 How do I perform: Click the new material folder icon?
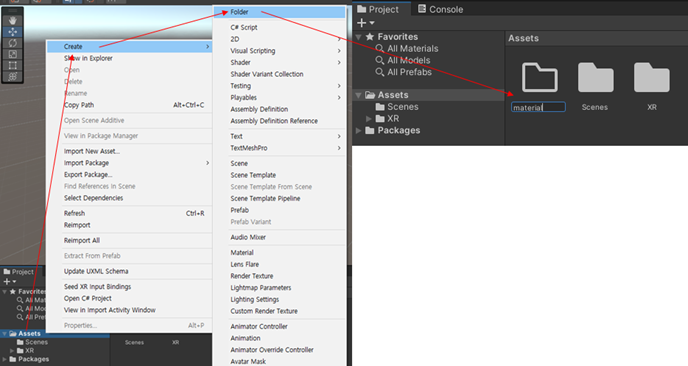539,78
